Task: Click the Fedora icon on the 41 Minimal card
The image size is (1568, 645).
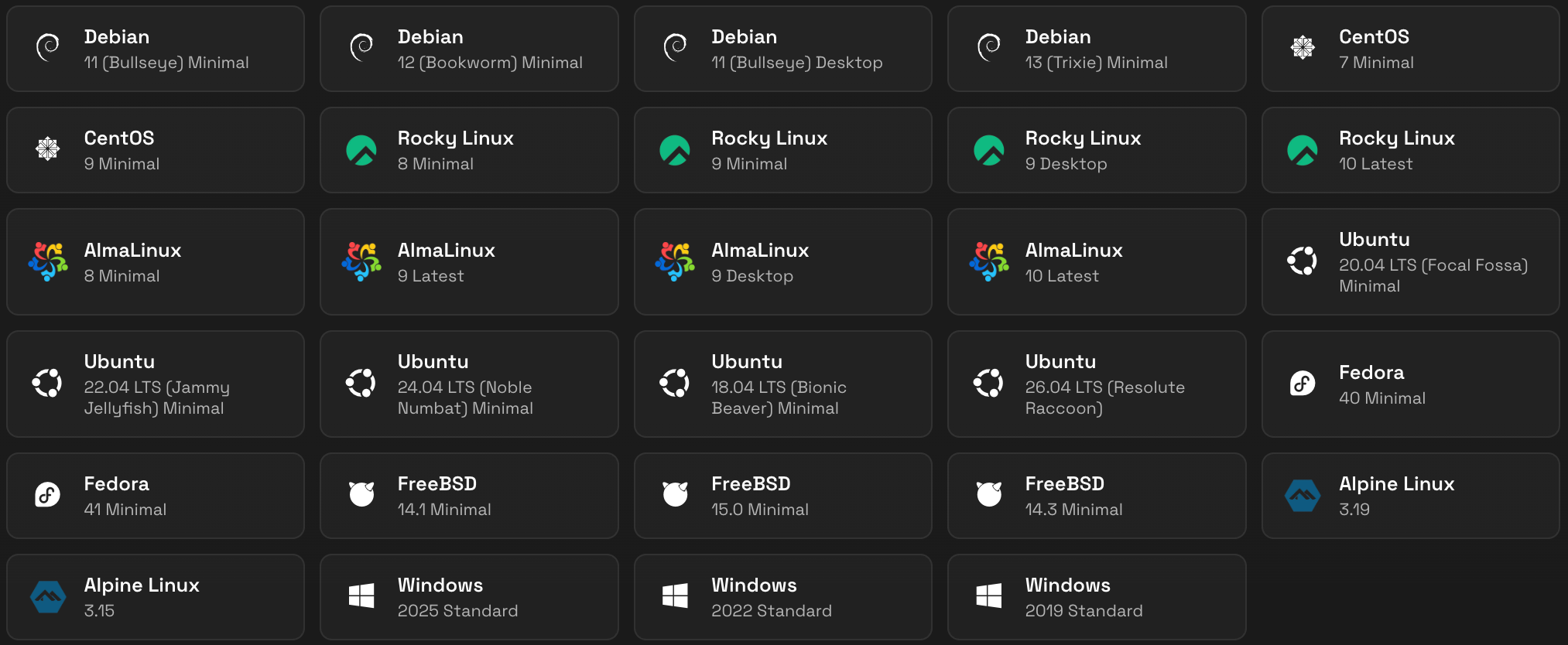Action: click(x=48, y=494)
